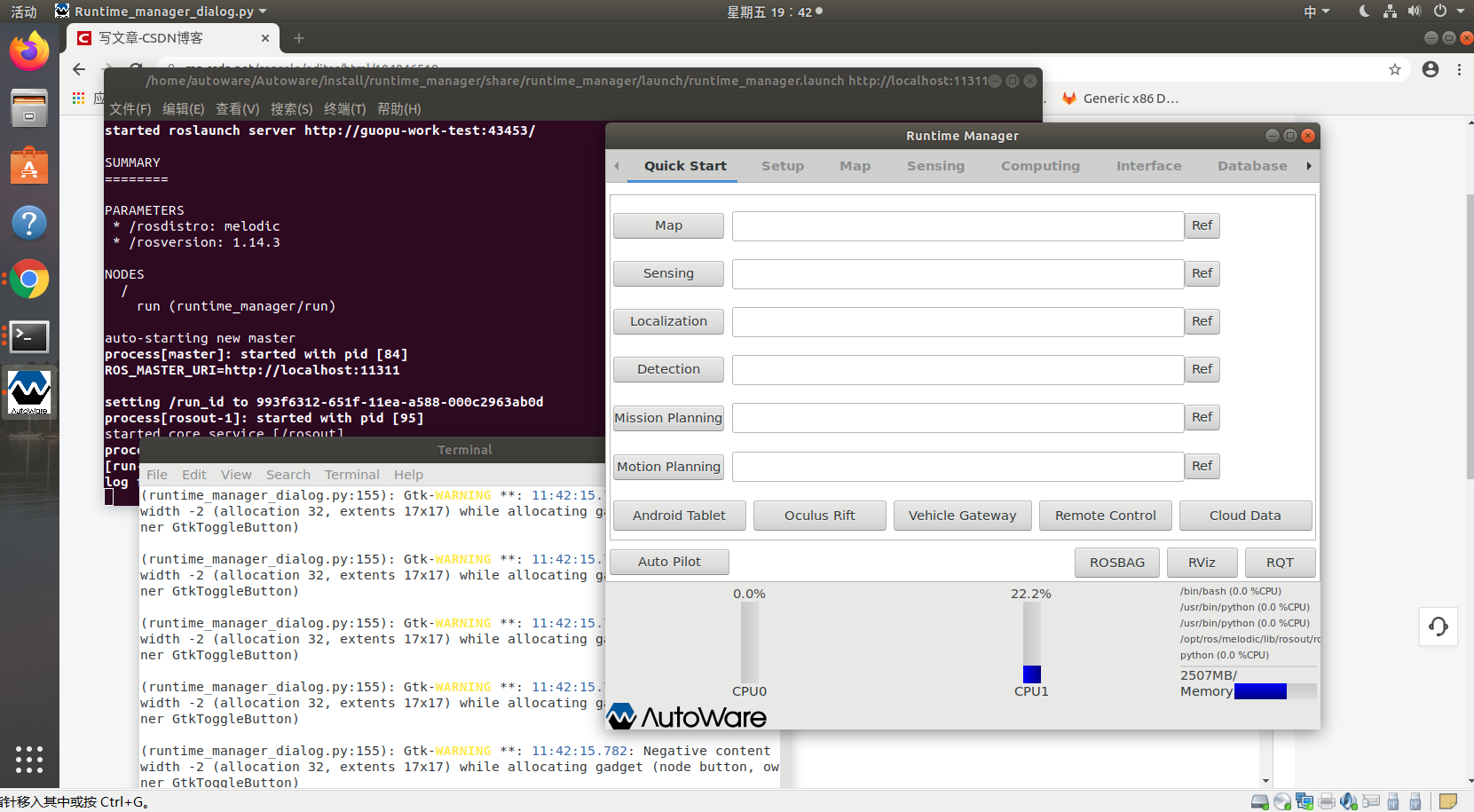Toggle the Motion Planning button
This screenshot has width=1474, height=812.
[668, 467]
